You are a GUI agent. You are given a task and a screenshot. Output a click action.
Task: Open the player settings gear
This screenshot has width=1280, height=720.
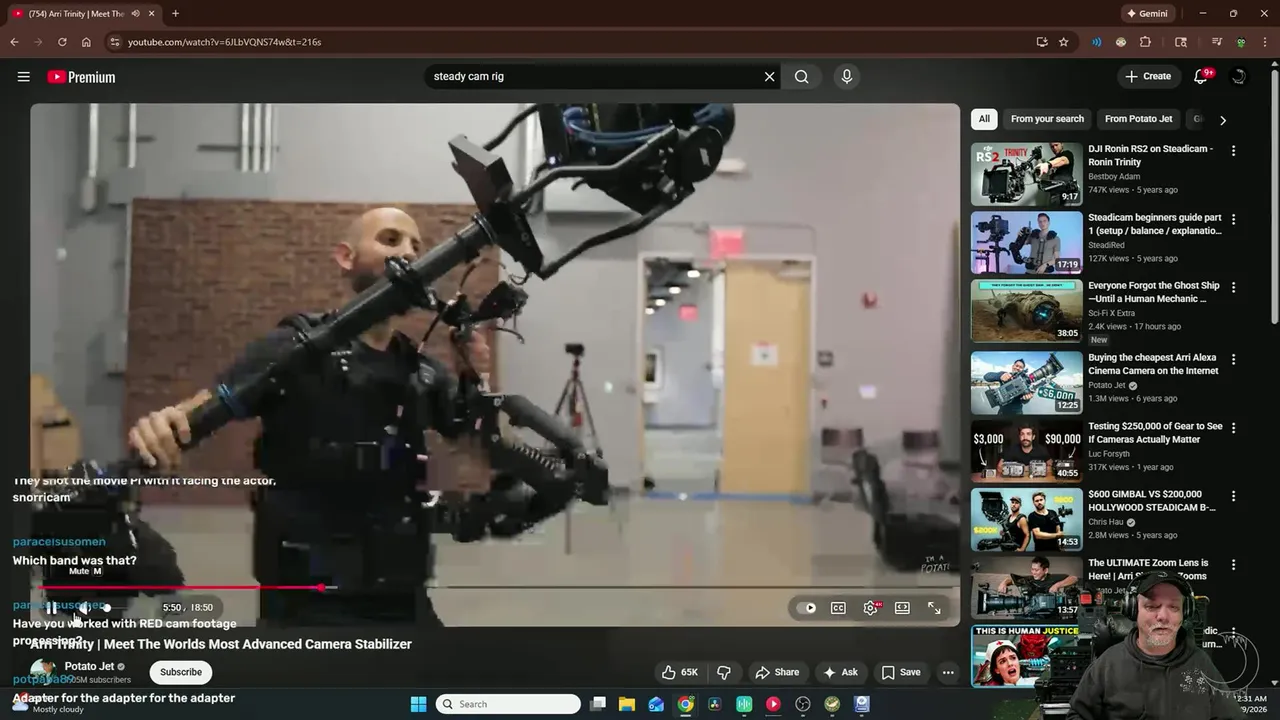pos(871,608)
